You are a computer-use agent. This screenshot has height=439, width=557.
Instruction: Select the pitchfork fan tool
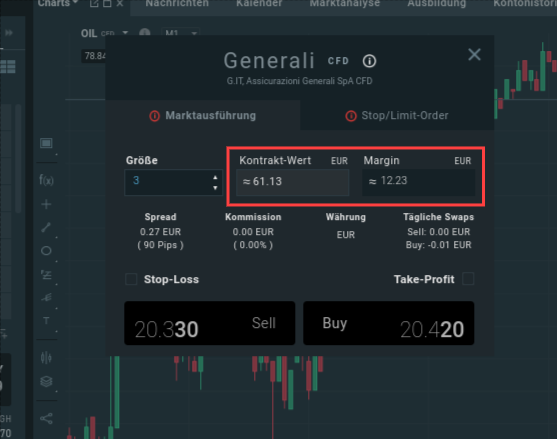click(46, 297)
